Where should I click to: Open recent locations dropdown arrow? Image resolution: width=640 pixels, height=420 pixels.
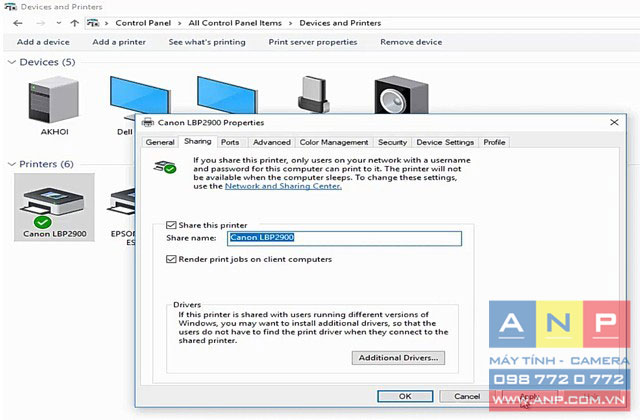pos(59,23)
